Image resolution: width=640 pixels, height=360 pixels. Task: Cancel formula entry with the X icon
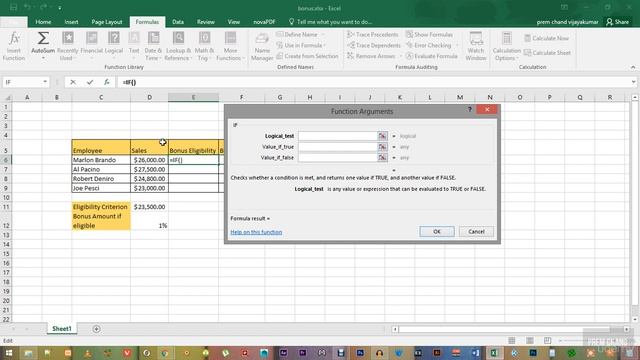[x=73, y=82]
